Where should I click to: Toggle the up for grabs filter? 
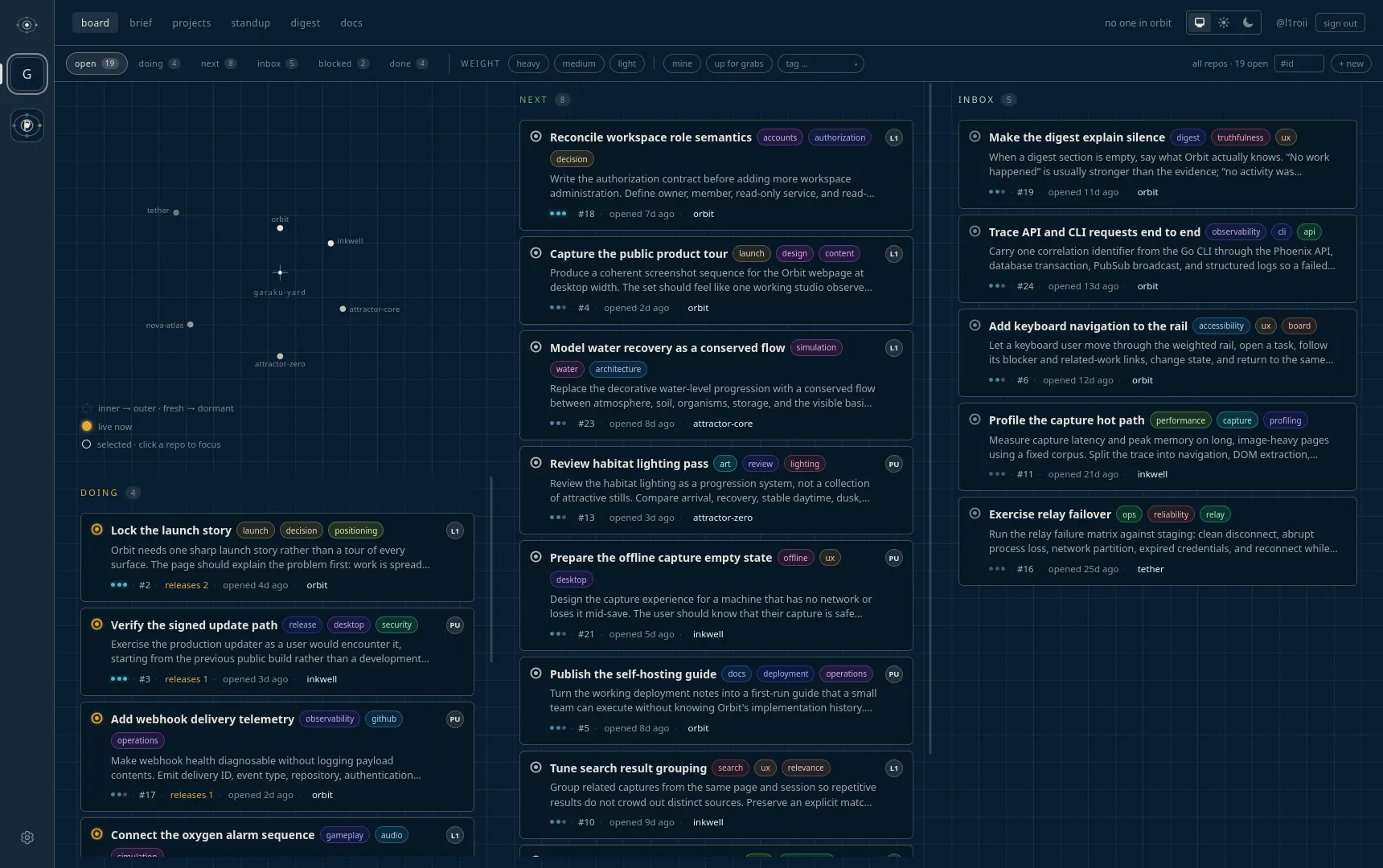tap(739, 63)
